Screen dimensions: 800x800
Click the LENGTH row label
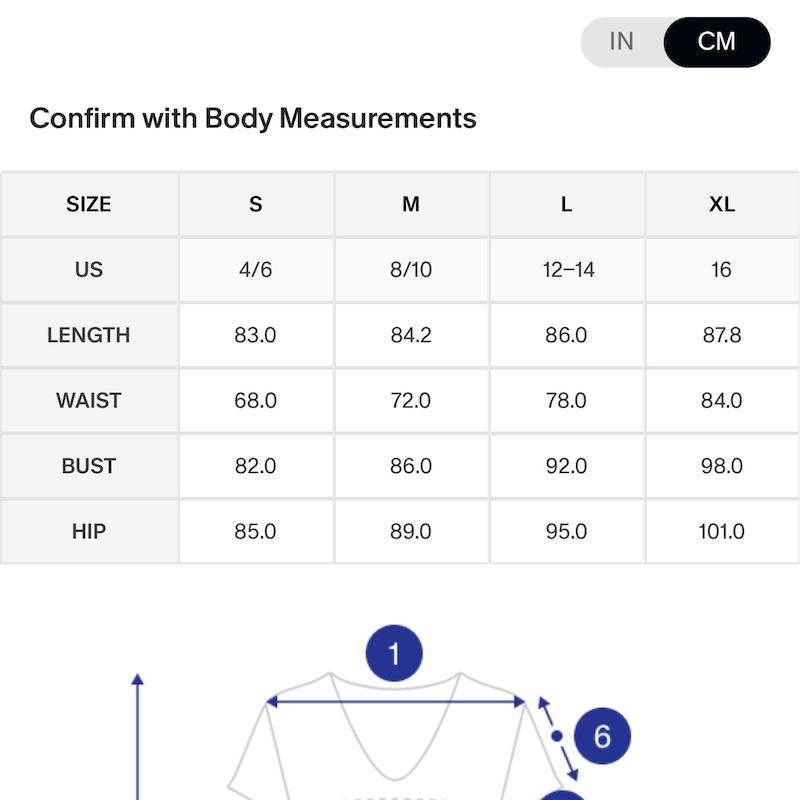coord(89,335)
